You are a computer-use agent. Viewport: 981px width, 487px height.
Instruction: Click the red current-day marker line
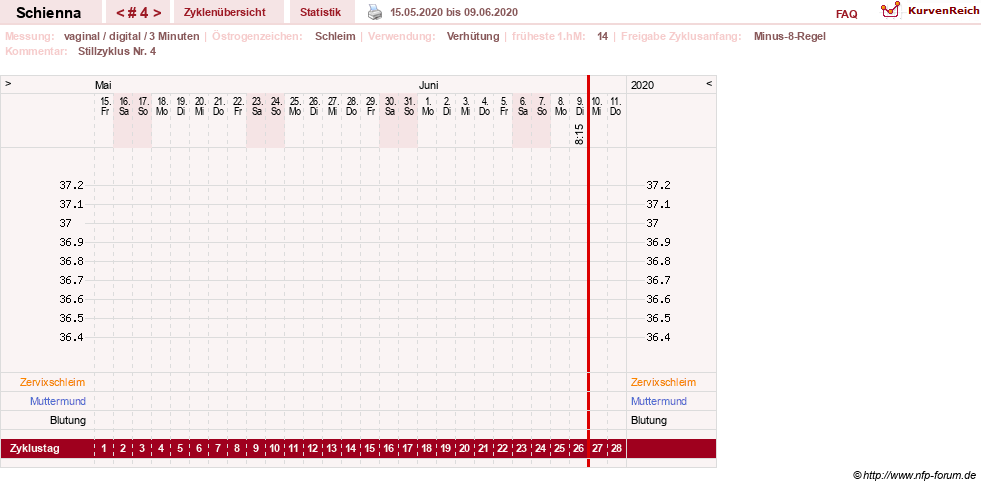(x=588, y=271)
